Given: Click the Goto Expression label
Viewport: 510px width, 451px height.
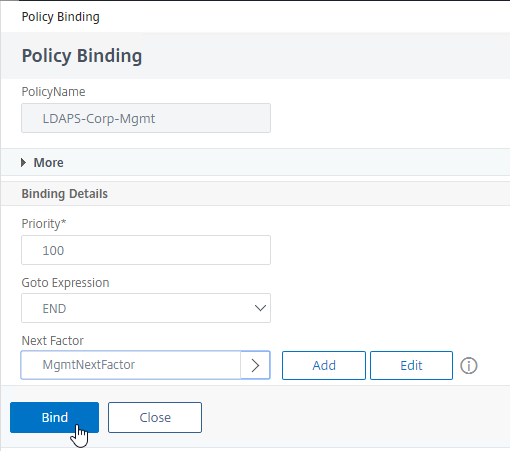Looking at the screenshot, I should [65, 283].
